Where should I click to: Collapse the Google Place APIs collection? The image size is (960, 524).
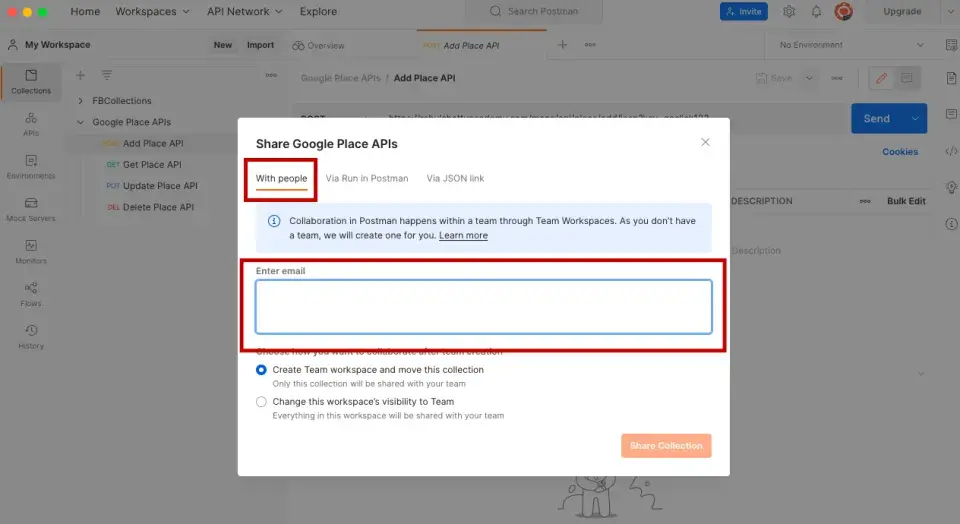coord(80,122)
